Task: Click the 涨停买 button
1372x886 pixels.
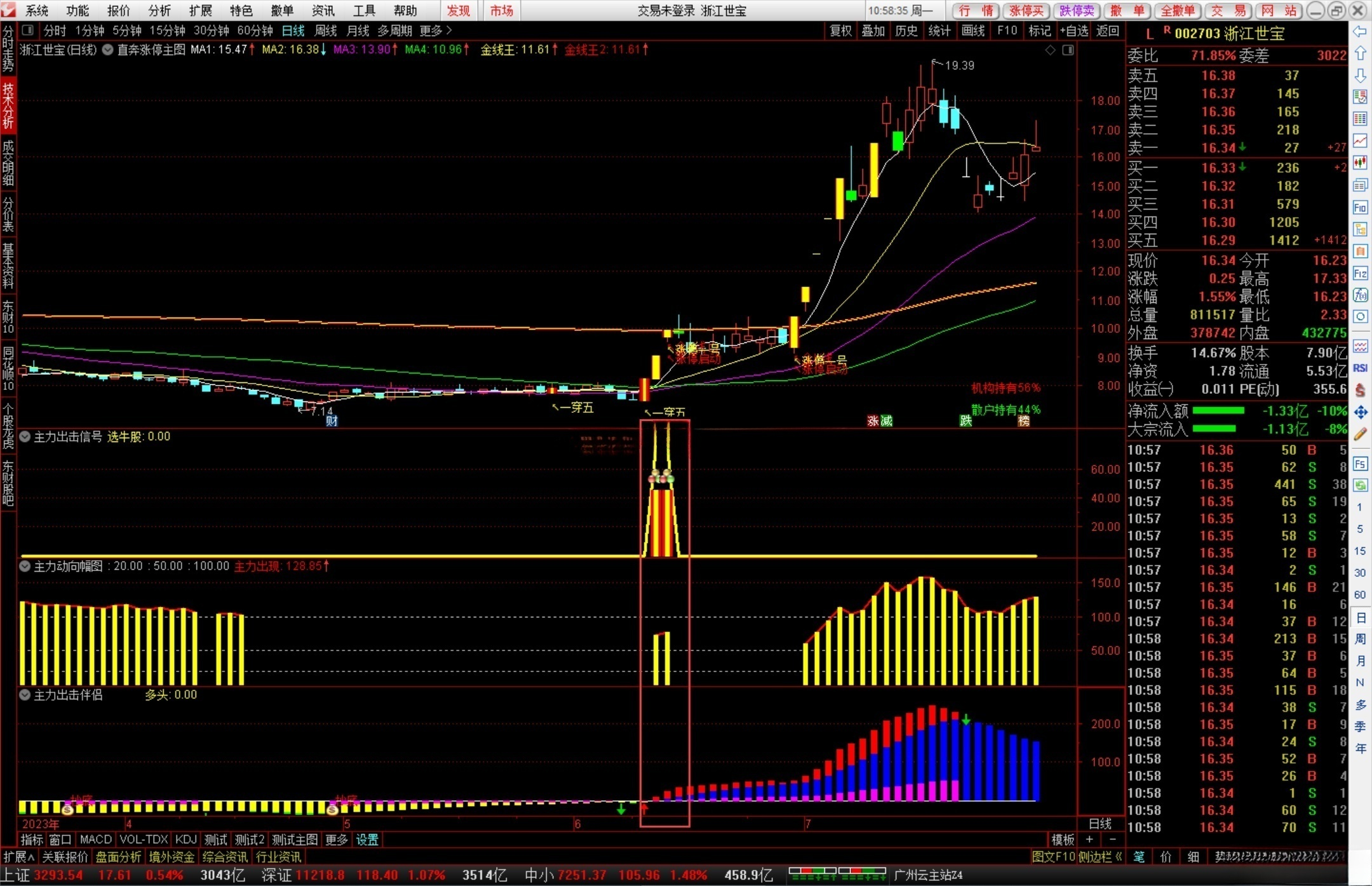Action: click(1026, 10)
